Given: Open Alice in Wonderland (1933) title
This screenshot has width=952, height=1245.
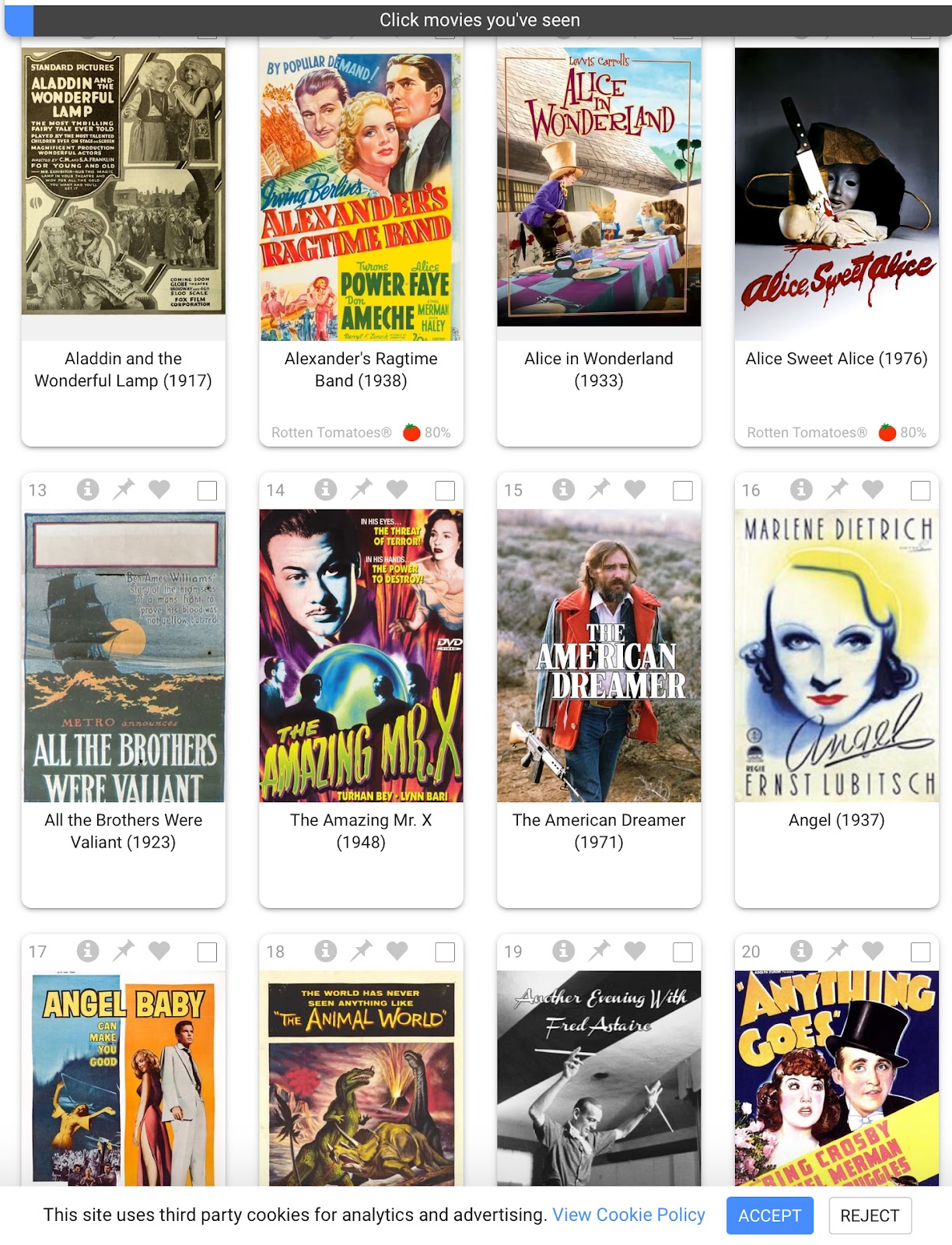Looking at the screenshot, I should [x=599, y=370].
